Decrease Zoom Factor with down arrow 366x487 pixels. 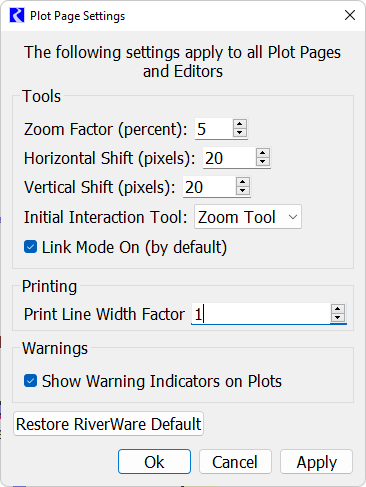click(x=240, y=133)
